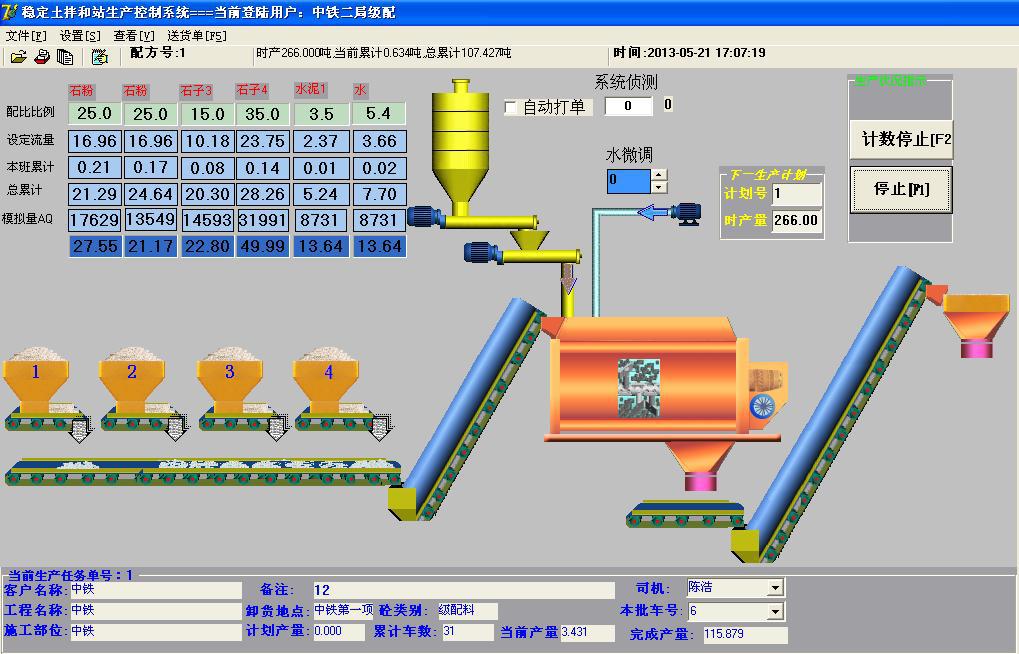
Task: Enable the 自动打单 checkbox
Action: pos(512,107)
